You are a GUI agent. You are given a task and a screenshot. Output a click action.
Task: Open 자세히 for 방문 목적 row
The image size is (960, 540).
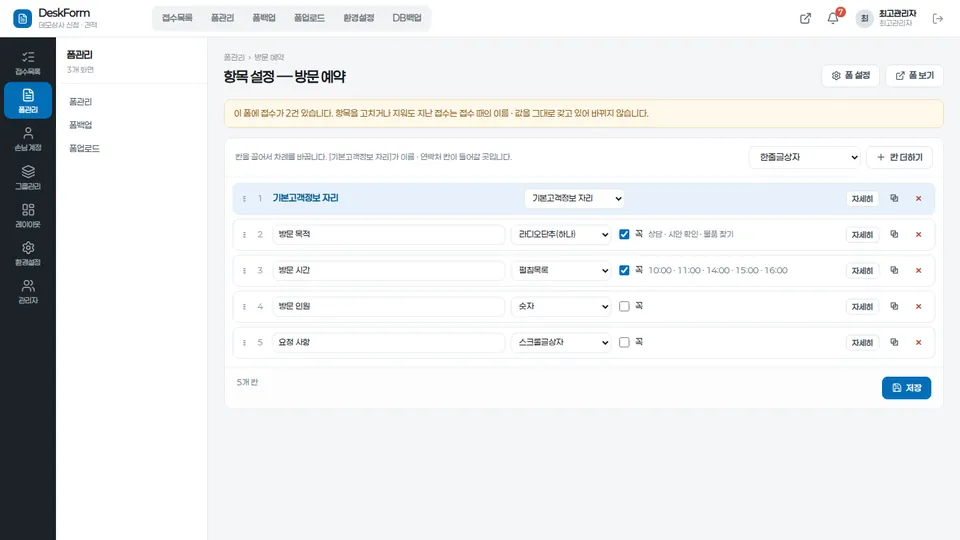pos(862,234)
